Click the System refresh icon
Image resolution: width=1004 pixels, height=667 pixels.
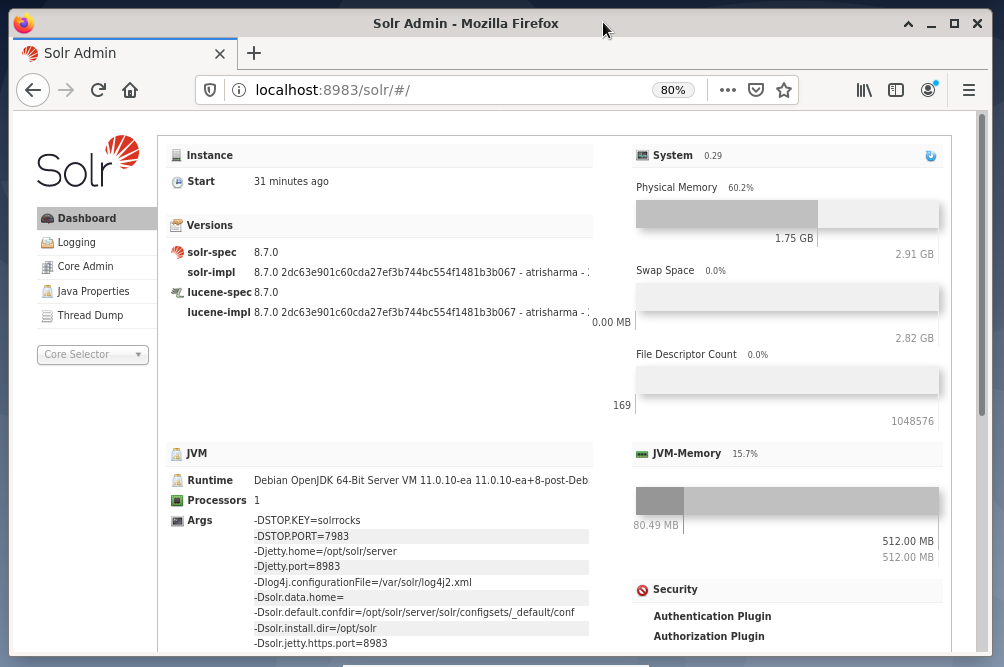930,156
